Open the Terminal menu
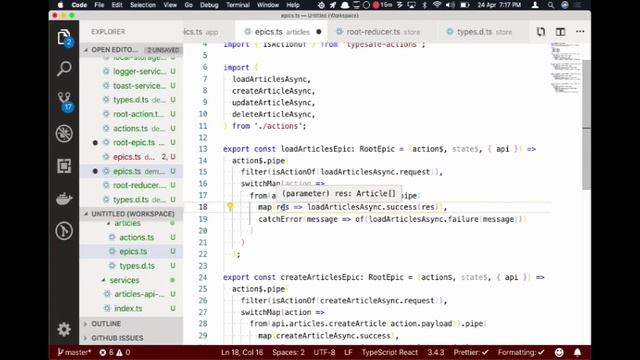The width and height of the screenshot is (640, 360). pos(238,5)
